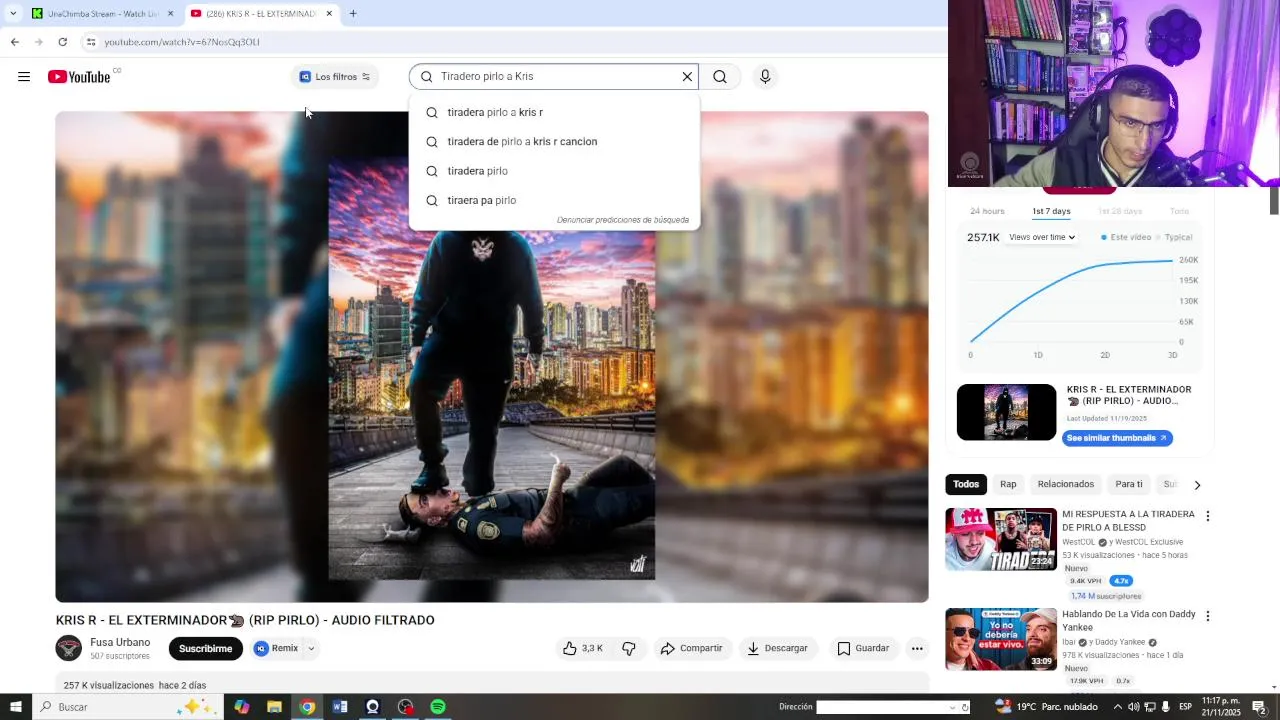The height and width of the screenshot is (720, 1280).
Task: Select the 'Para ti' filter chip
Action: coord(1129,484)
